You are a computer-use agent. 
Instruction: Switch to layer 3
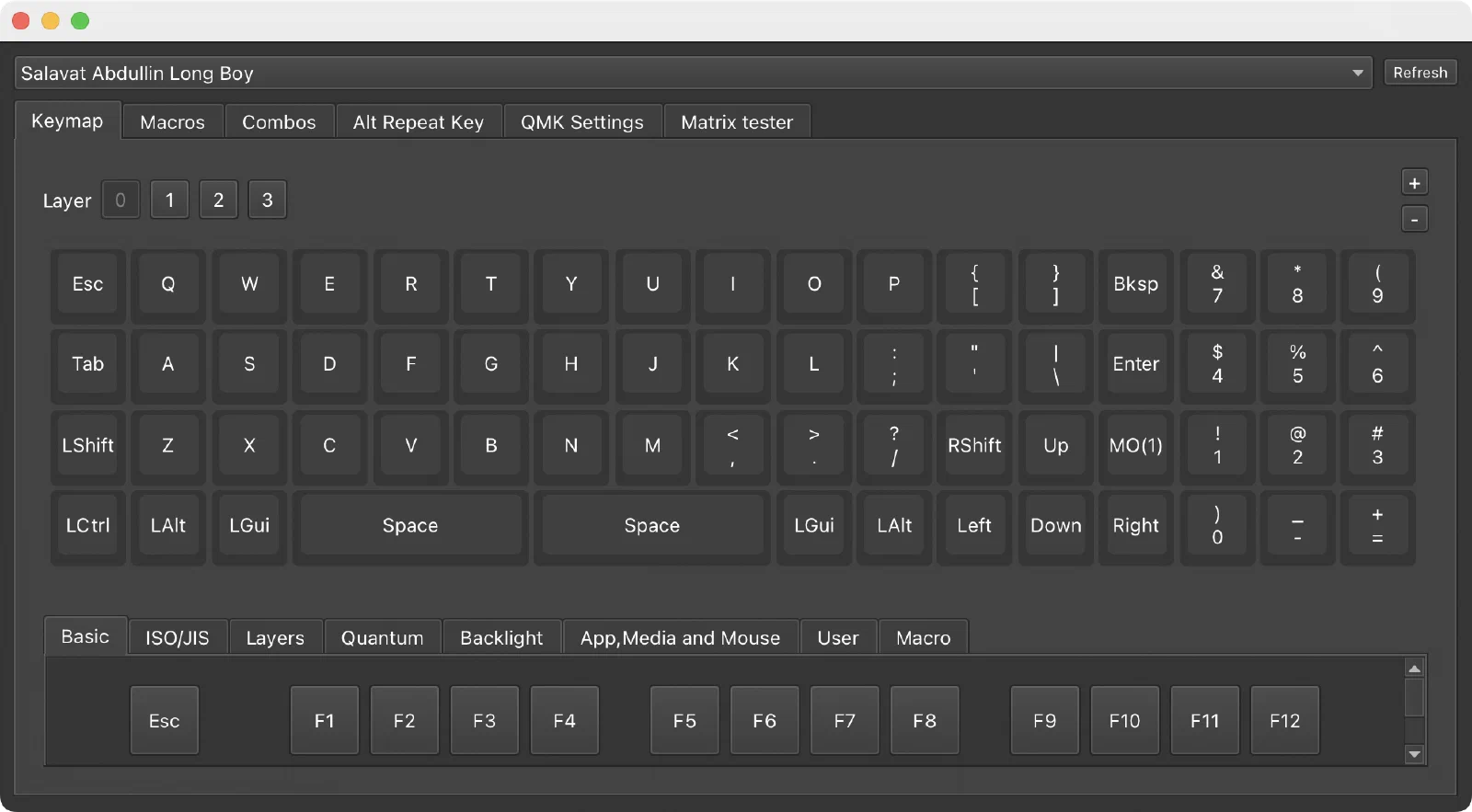pos(268,200)
